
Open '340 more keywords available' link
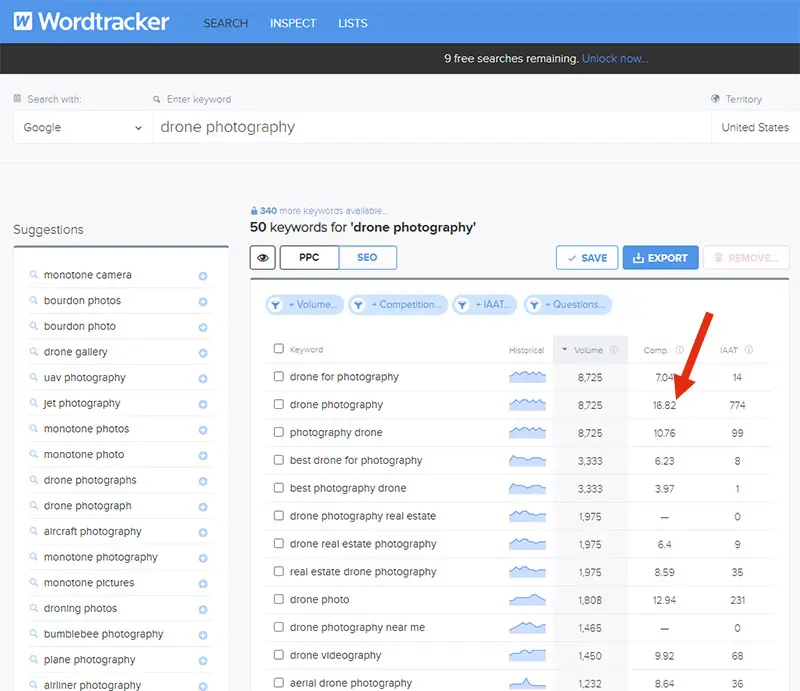319,211
